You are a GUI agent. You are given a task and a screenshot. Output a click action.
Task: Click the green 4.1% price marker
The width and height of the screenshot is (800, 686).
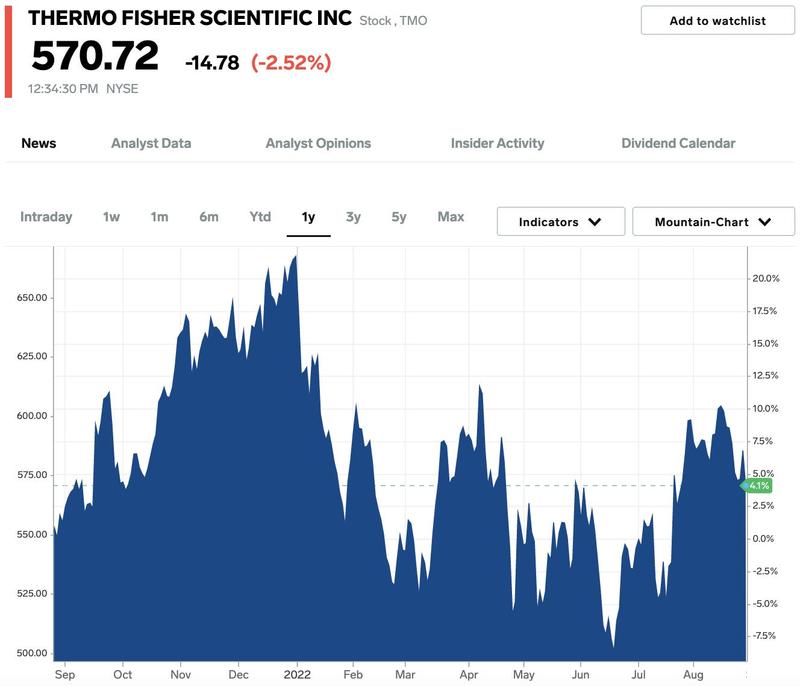pyautogui.click(x=757, y=486)
